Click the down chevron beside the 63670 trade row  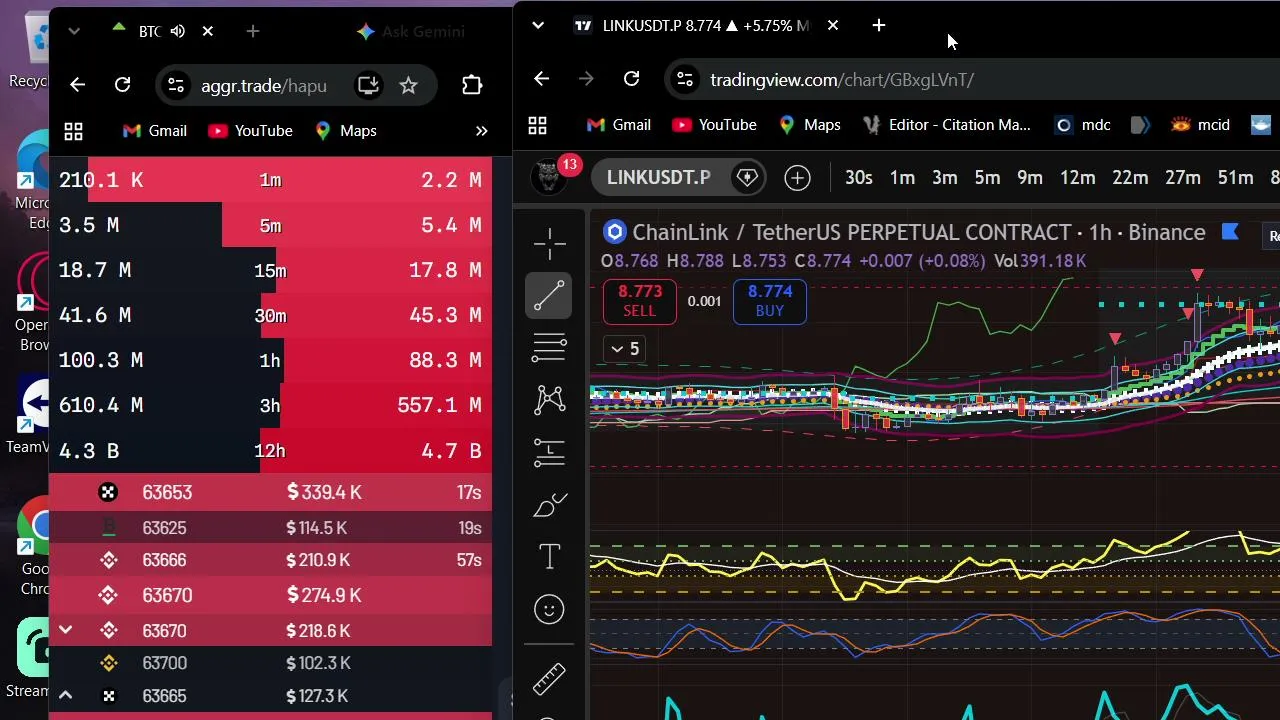point(65,630)
